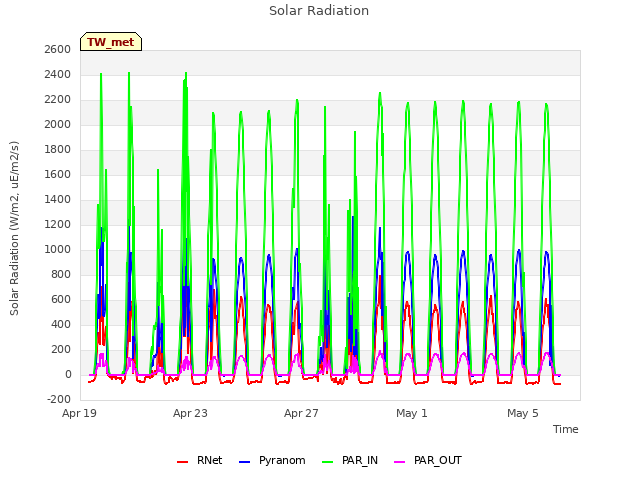The image size is (640, 480).
Task: Click the 600 y-axis tick label
Action: pos(61,300)
